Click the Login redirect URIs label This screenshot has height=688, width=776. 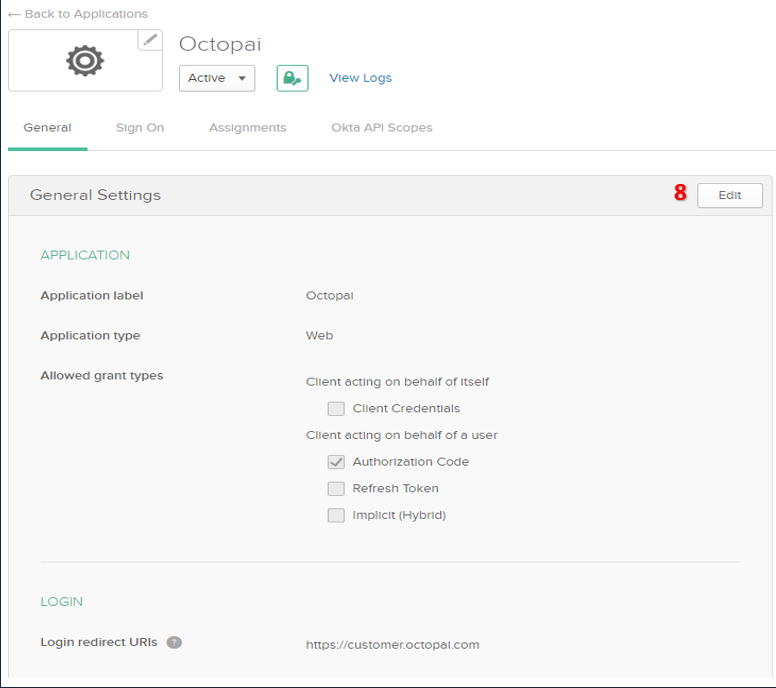tap(99, 642)
